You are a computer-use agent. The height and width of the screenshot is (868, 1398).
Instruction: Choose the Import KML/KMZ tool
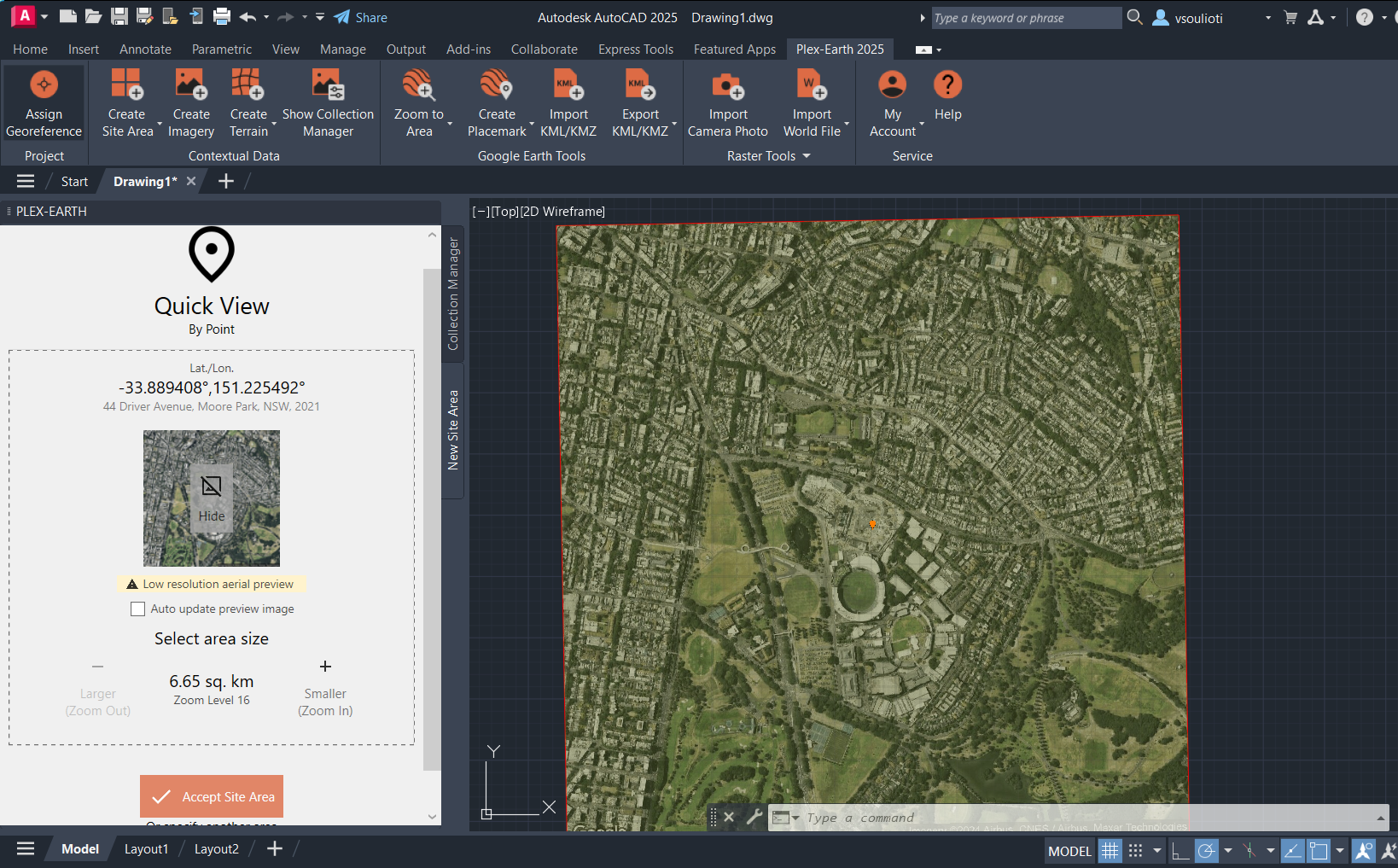pyautogui.click(x=568, y=103)
